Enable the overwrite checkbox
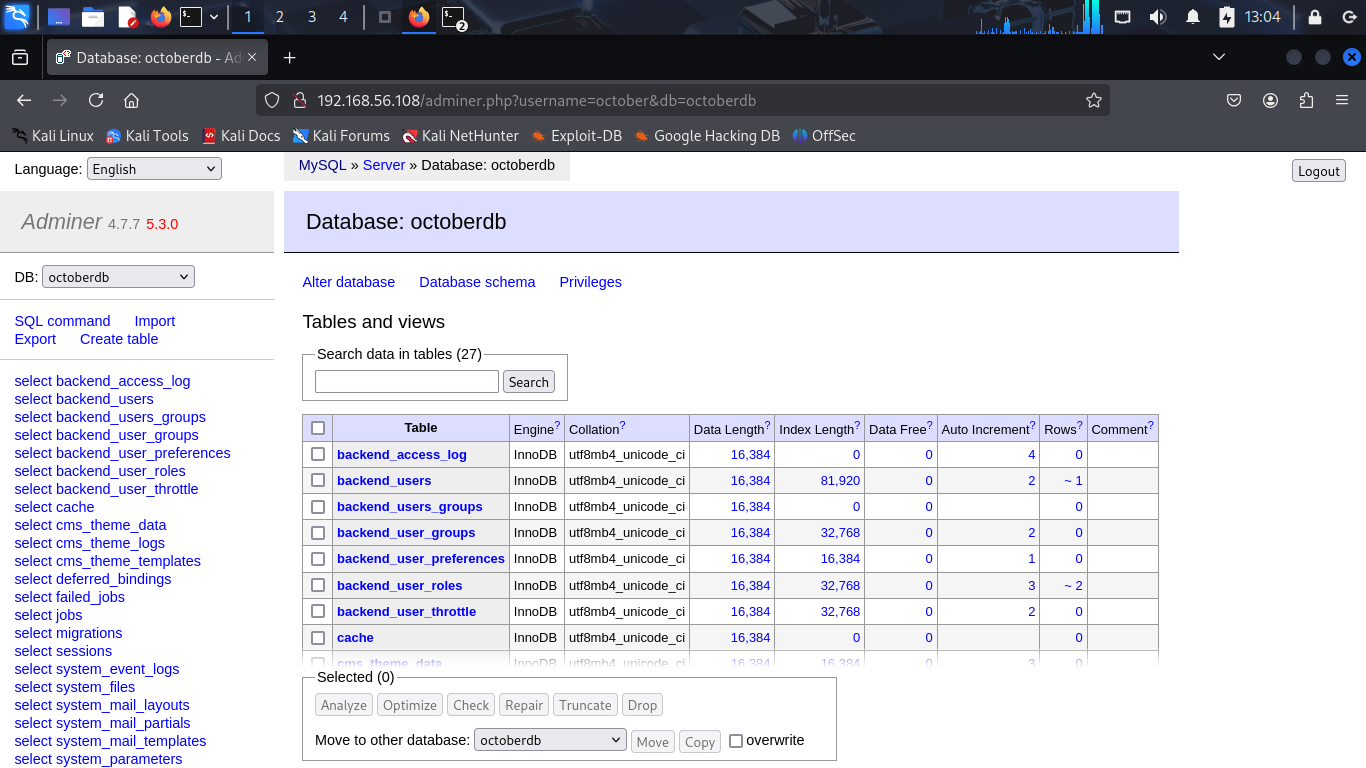The height and width of the screenshot is (768, 1366). tap(736, 741)
